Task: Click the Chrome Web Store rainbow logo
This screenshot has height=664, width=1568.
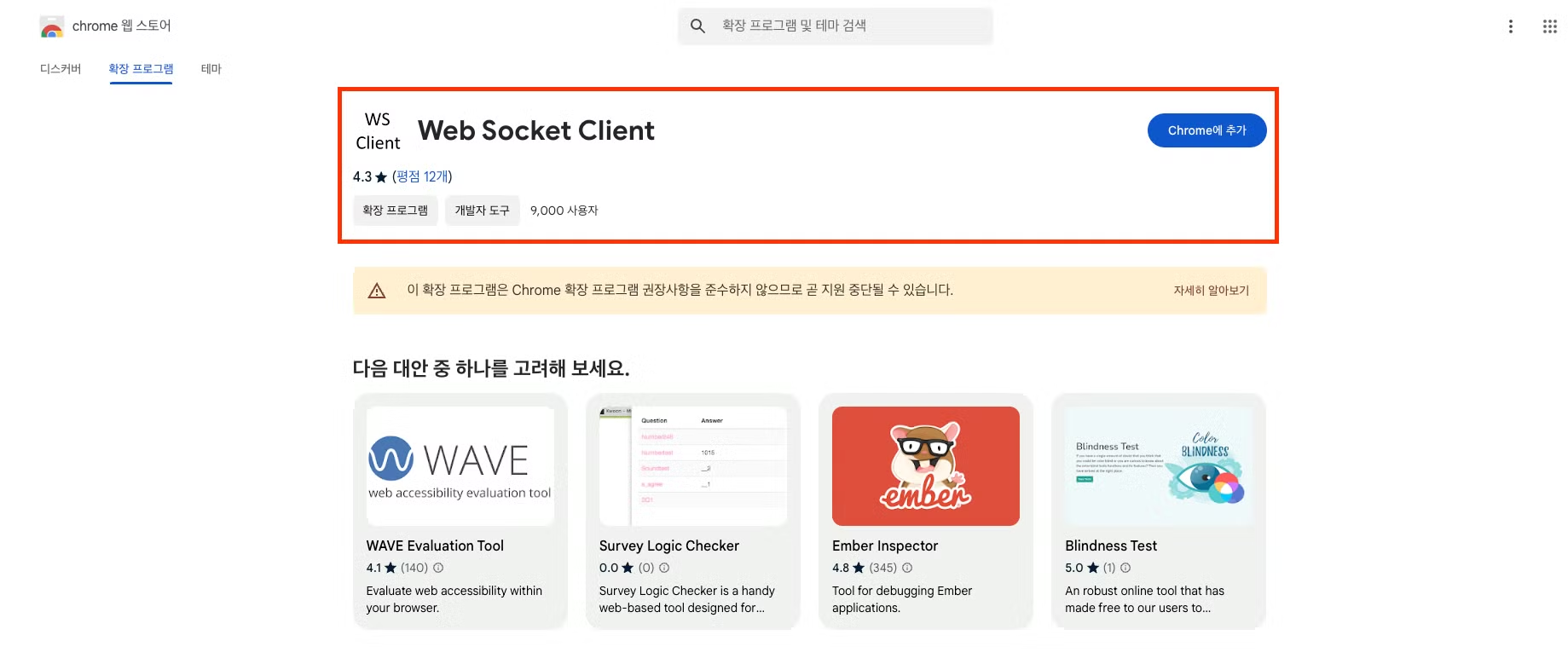Action: [x=52, y=26]
